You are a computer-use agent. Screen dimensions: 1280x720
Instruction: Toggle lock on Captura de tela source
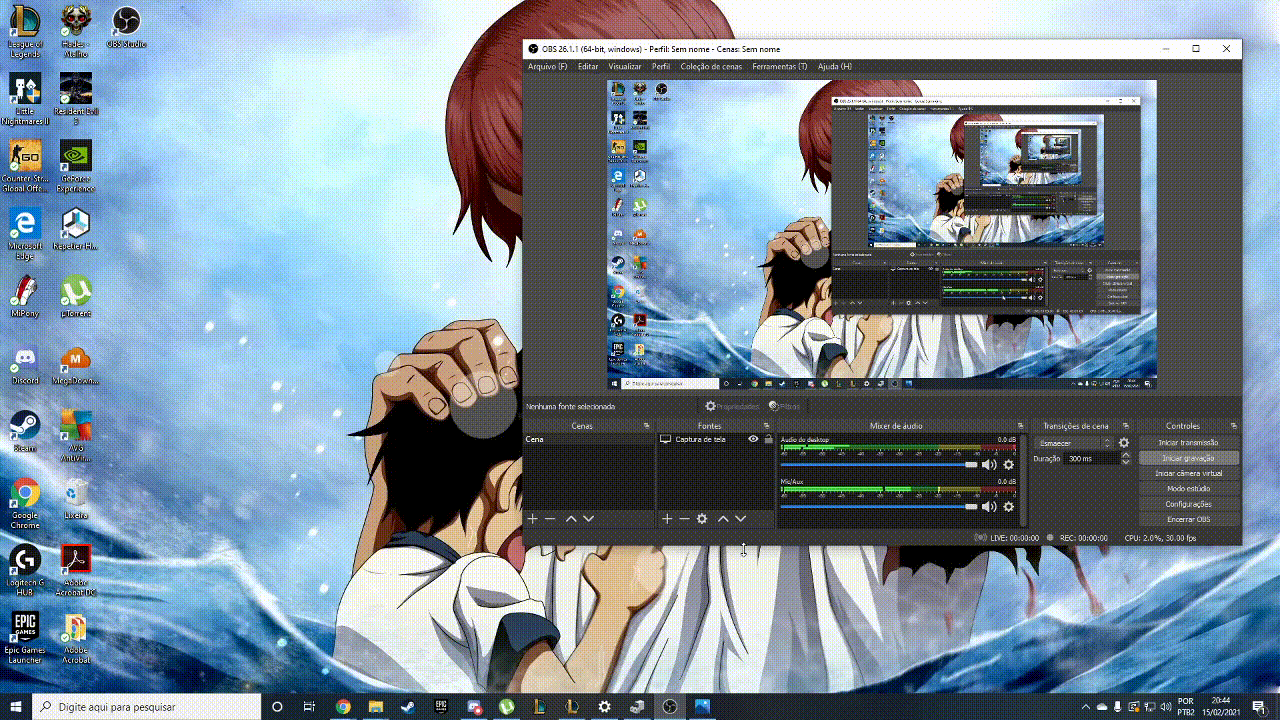pyautogui.click(x=768, y=439)
